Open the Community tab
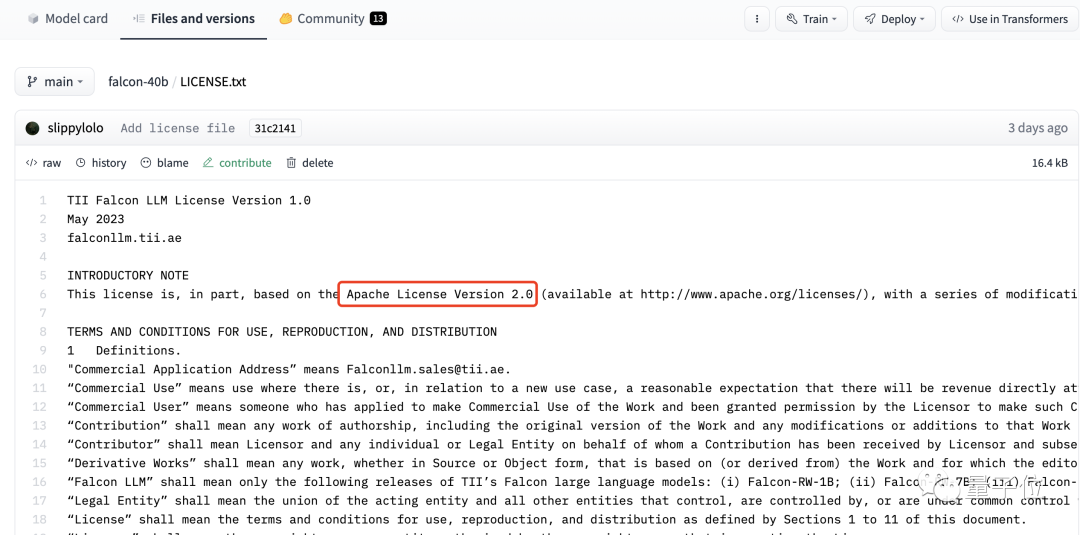This screenshot has width=1080, height=535. (x=333, y=19)
